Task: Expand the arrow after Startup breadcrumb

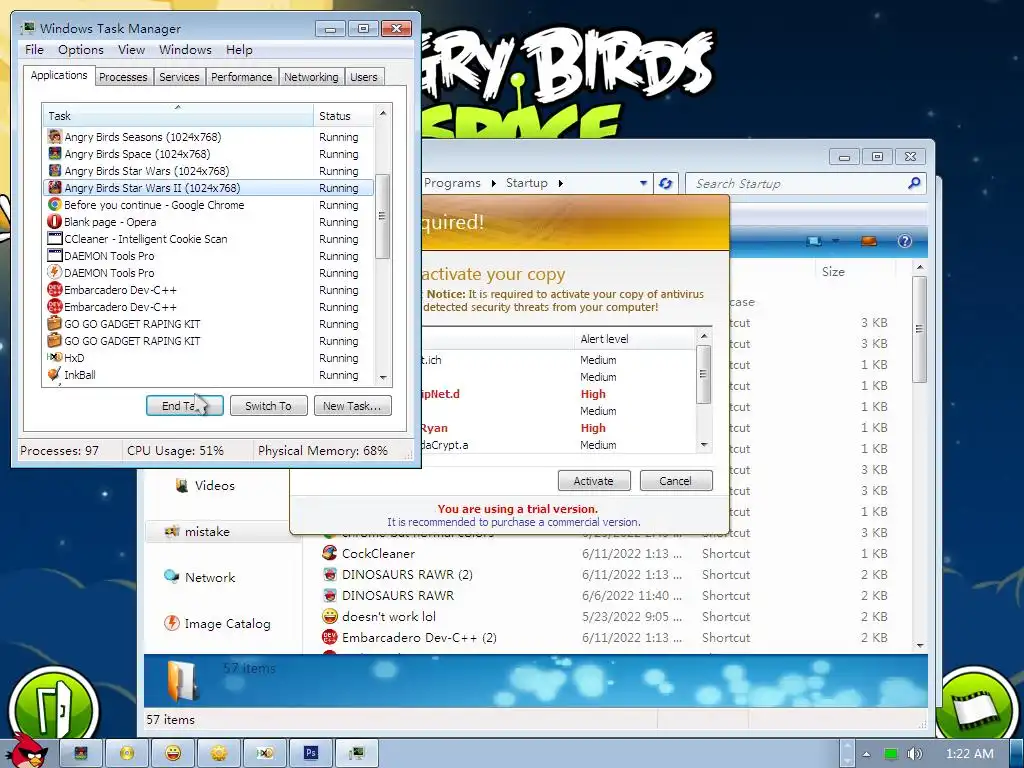Action: pos(560,184)
